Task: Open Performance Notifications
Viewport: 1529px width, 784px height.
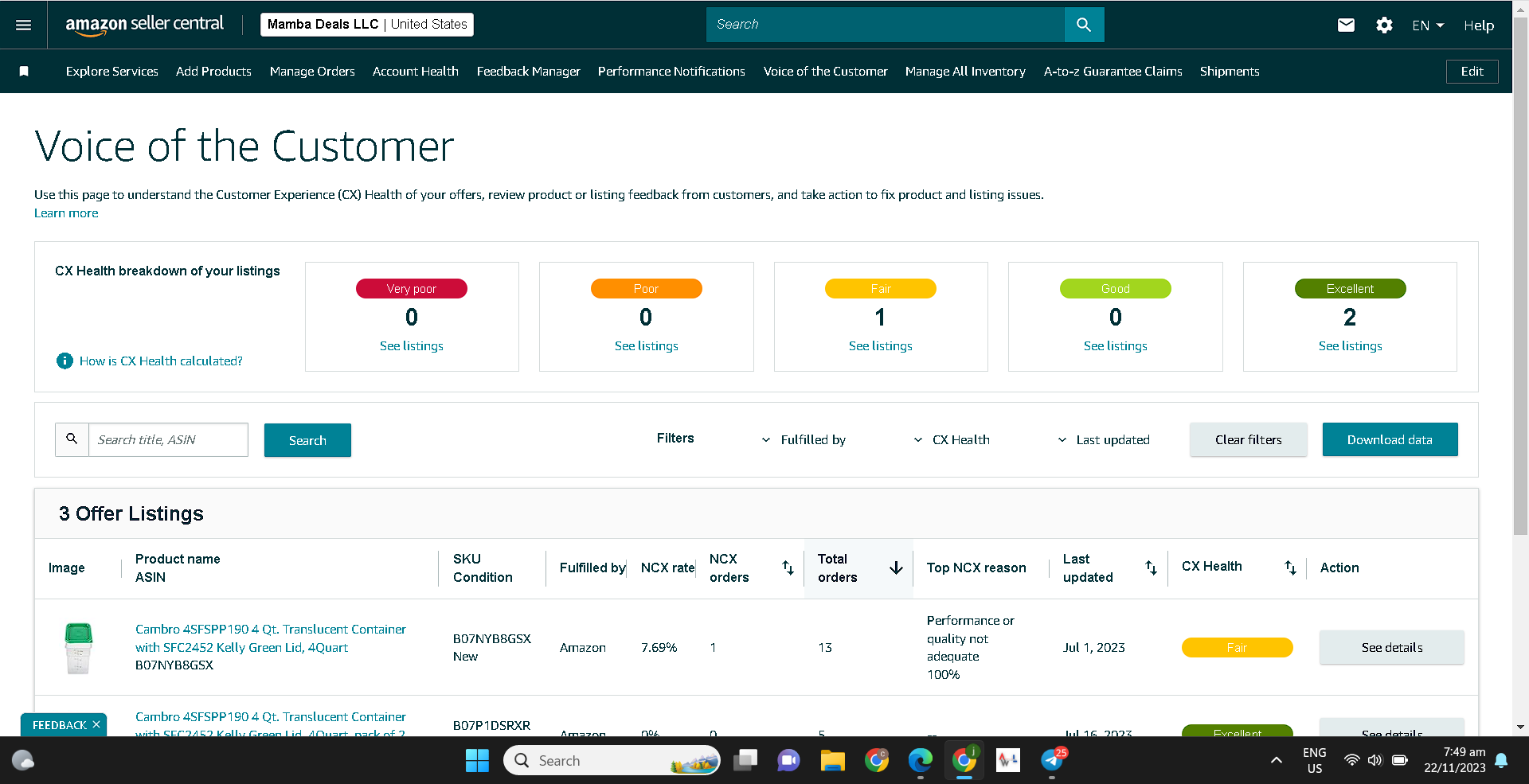Action: (x=671, y=72)
